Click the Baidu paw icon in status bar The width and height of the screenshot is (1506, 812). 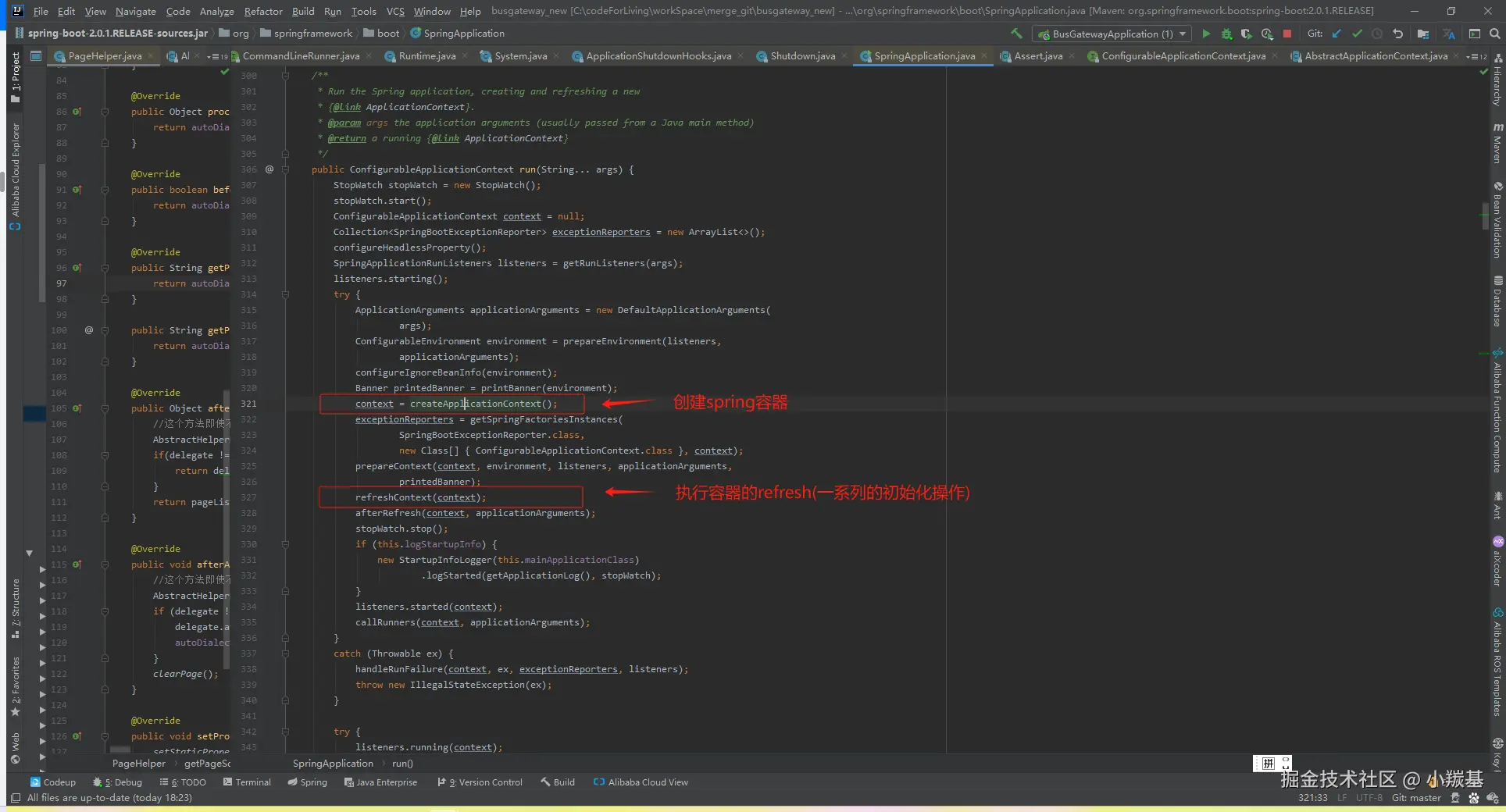click(1474, 798)
